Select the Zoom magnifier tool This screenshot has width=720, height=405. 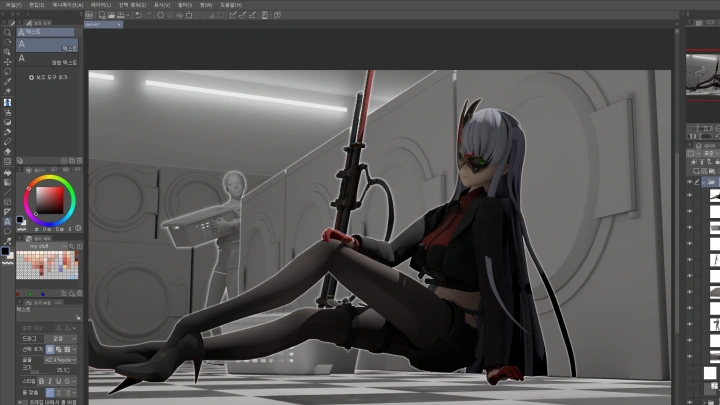pos(8,33)
